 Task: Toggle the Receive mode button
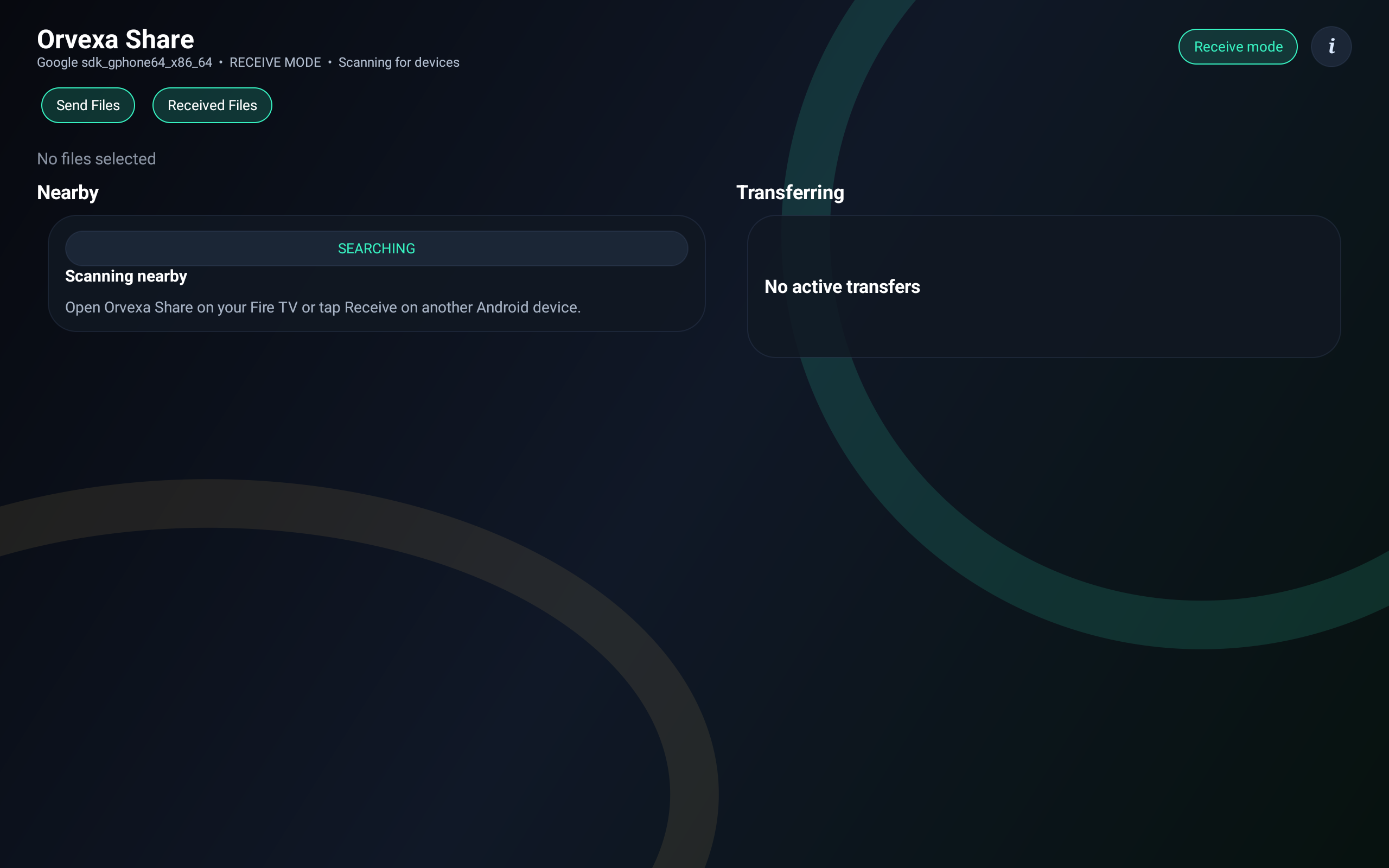pos(1238,47)
